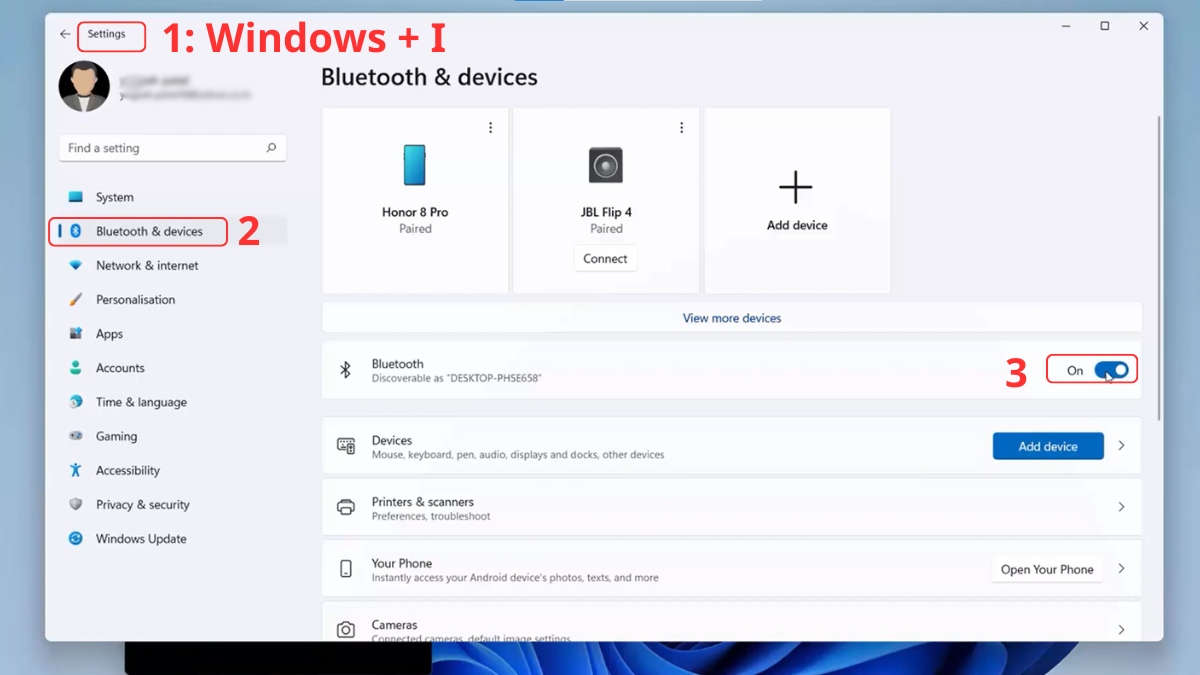This screenshot has height=675, width=1200.
Task: Open Personalisation settings
Action: [135, 299]
